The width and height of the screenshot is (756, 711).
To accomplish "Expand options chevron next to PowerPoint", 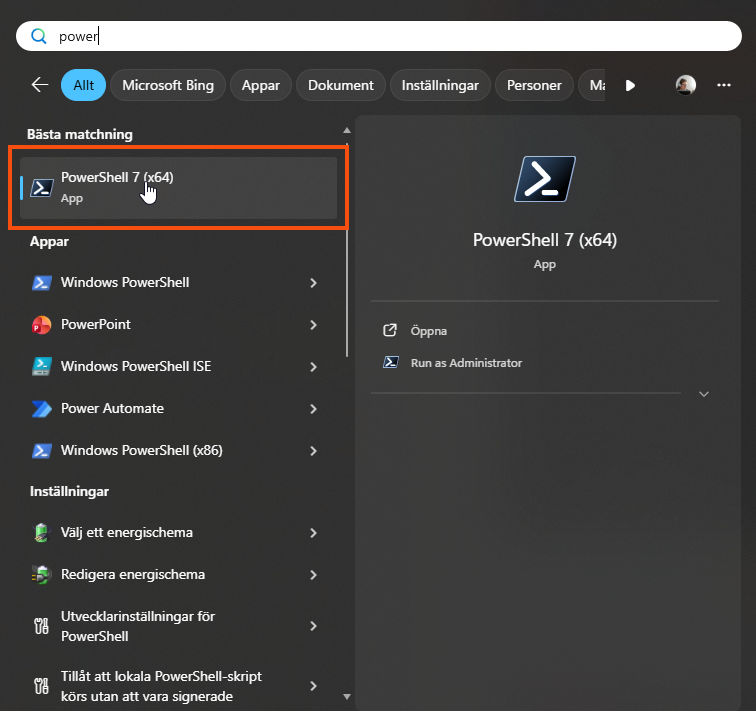I will [313, 325].
